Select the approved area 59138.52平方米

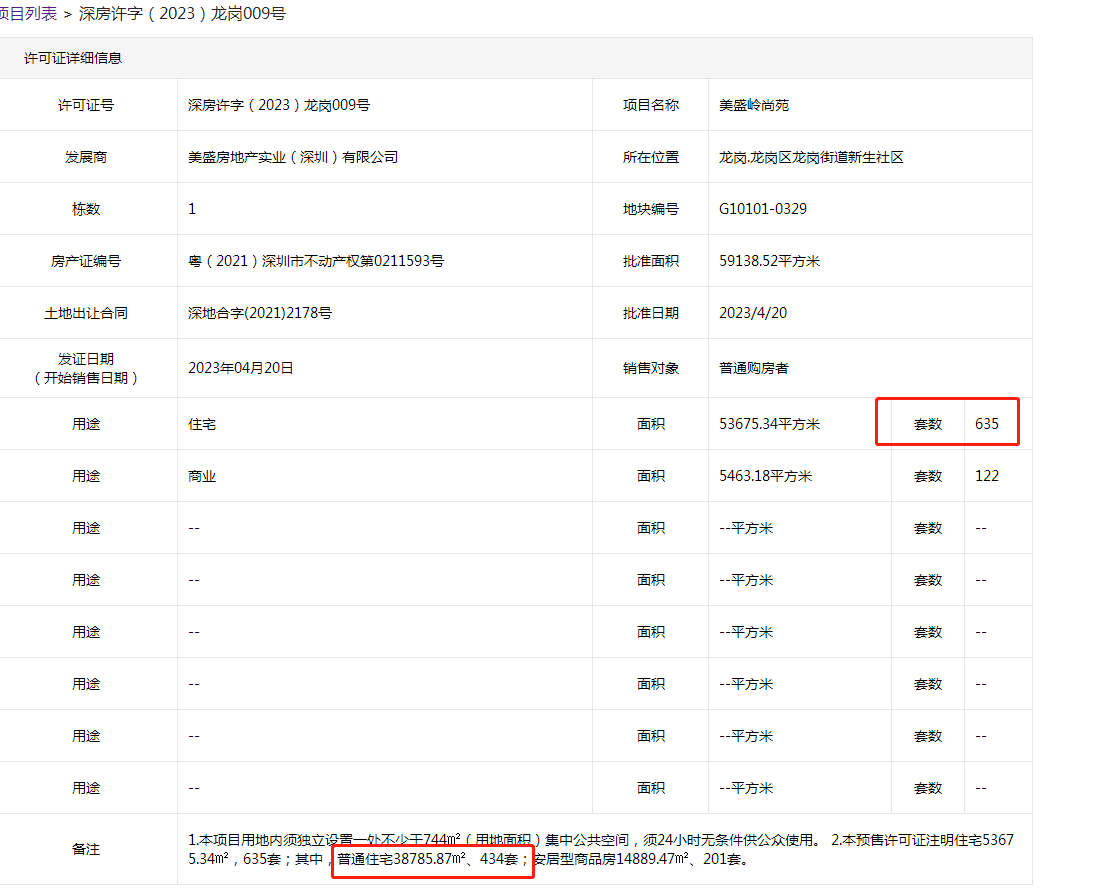(x=769, y=261)
